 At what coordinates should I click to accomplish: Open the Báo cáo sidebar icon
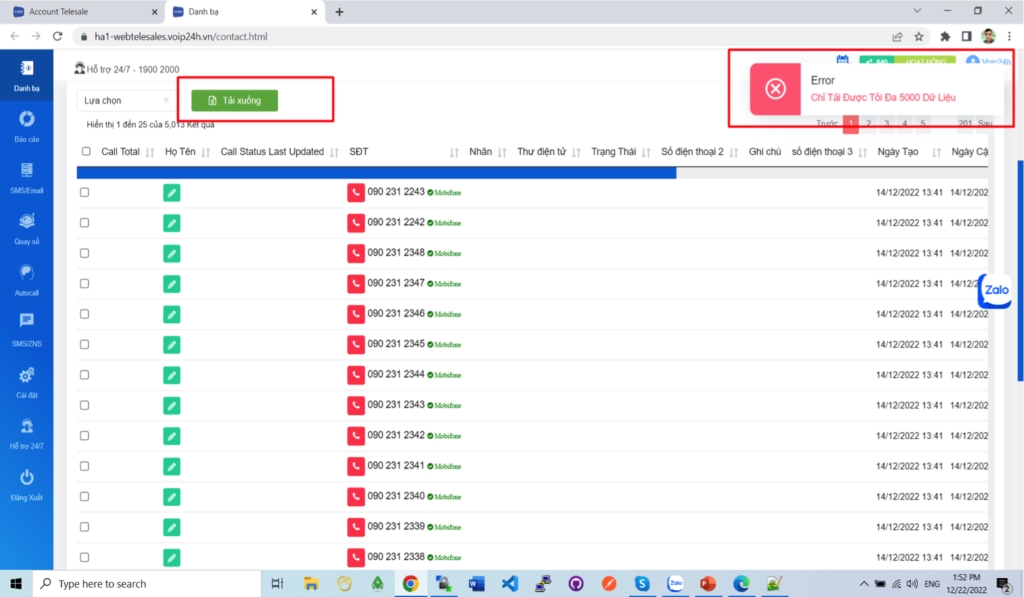(27, 120)
